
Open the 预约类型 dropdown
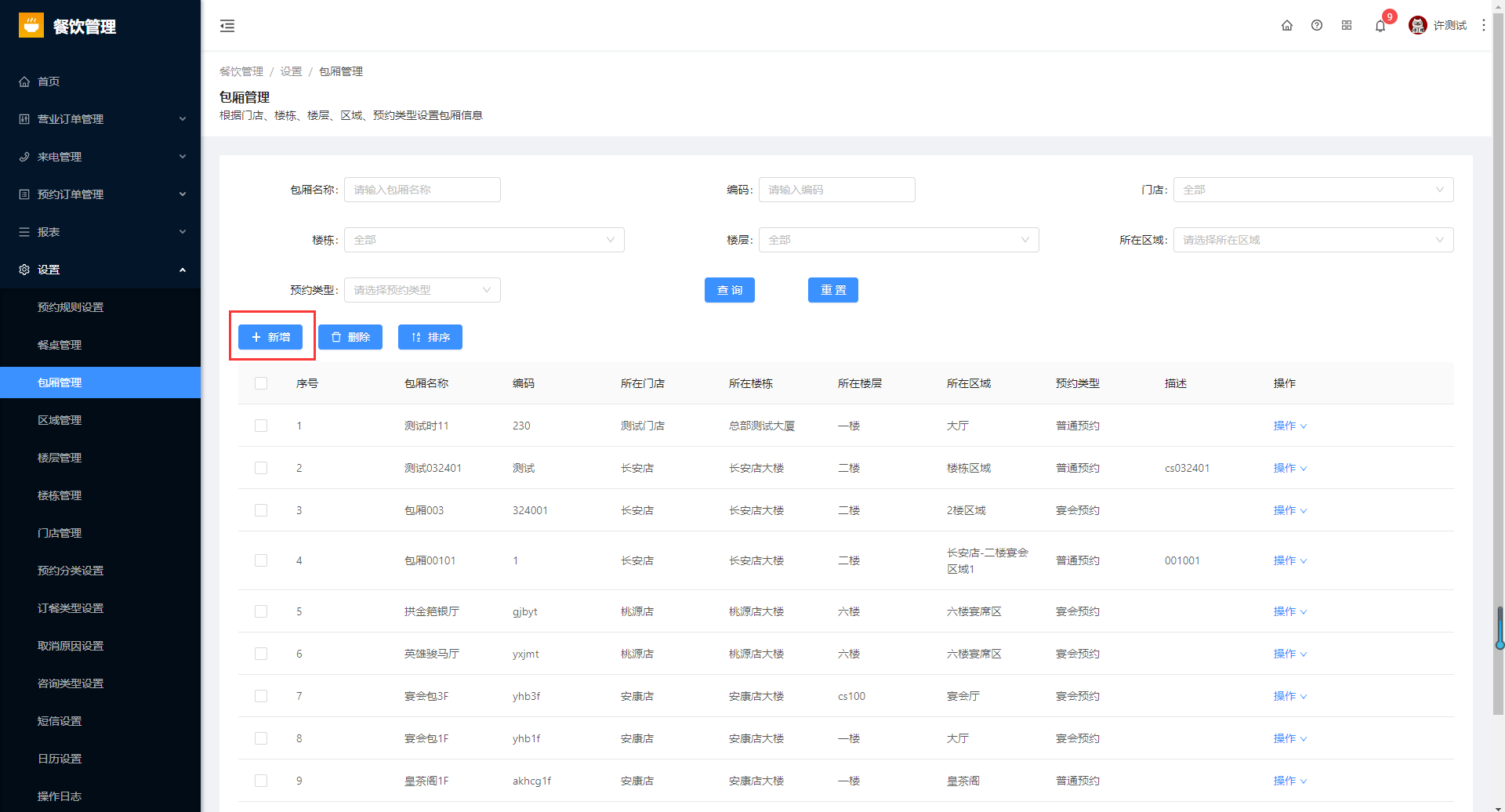point(422,290)
